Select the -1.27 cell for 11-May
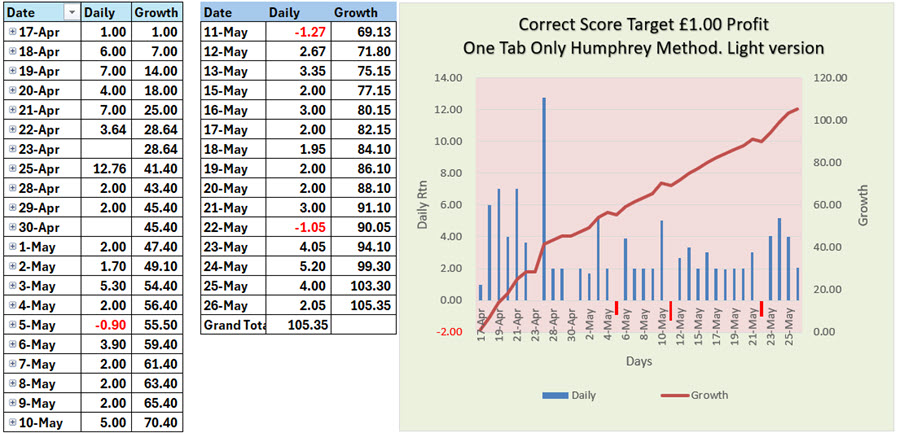This screenshot has height=433, width=900. (x=297, y=32)
